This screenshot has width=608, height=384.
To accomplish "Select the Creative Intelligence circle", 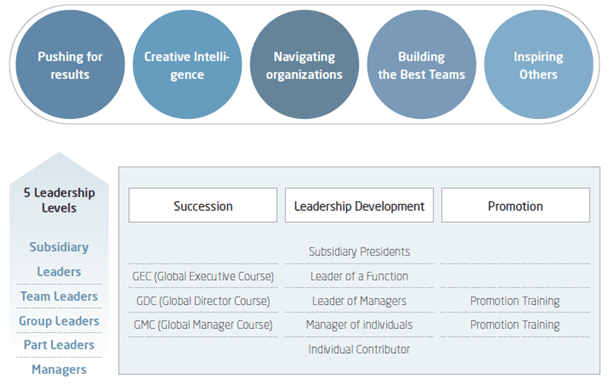I will (187, 65).
